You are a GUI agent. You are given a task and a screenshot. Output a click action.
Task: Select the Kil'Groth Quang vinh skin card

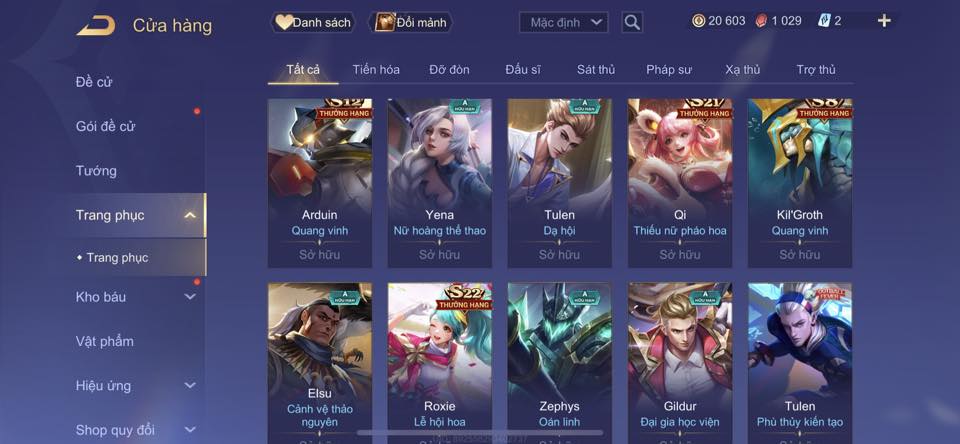tap(800, 183)
